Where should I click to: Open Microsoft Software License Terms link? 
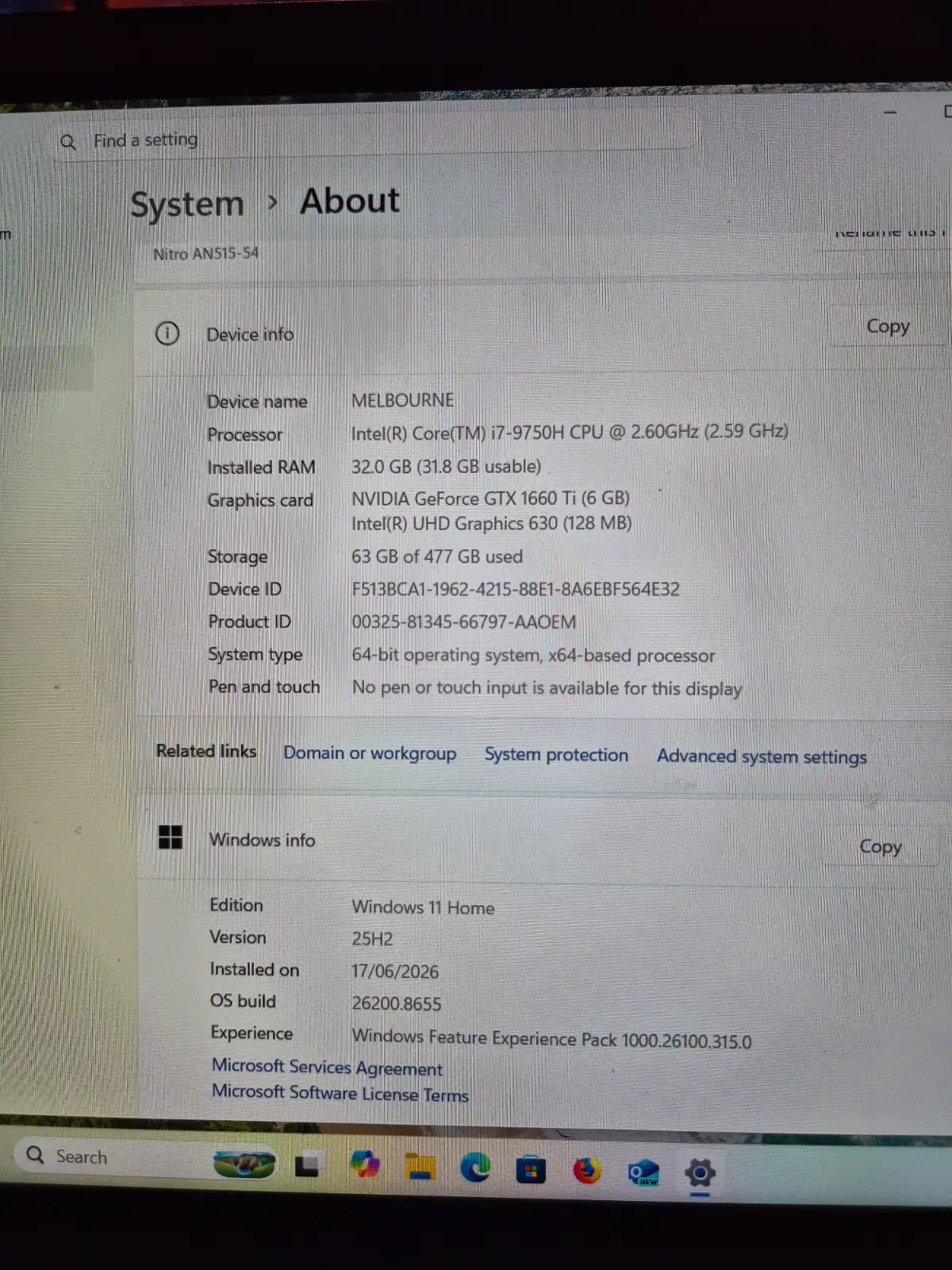340,1093
